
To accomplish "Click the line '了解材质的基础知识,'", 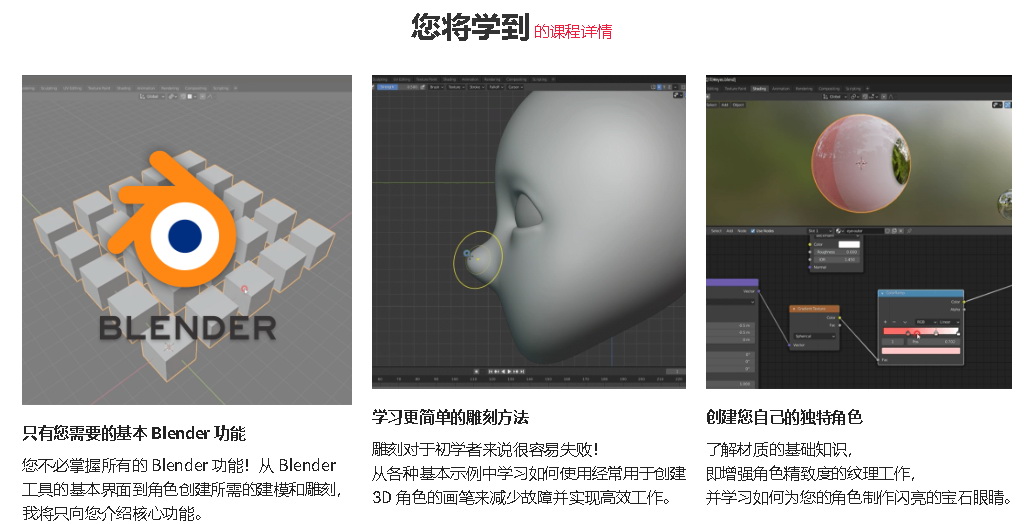I will [779, 450].
